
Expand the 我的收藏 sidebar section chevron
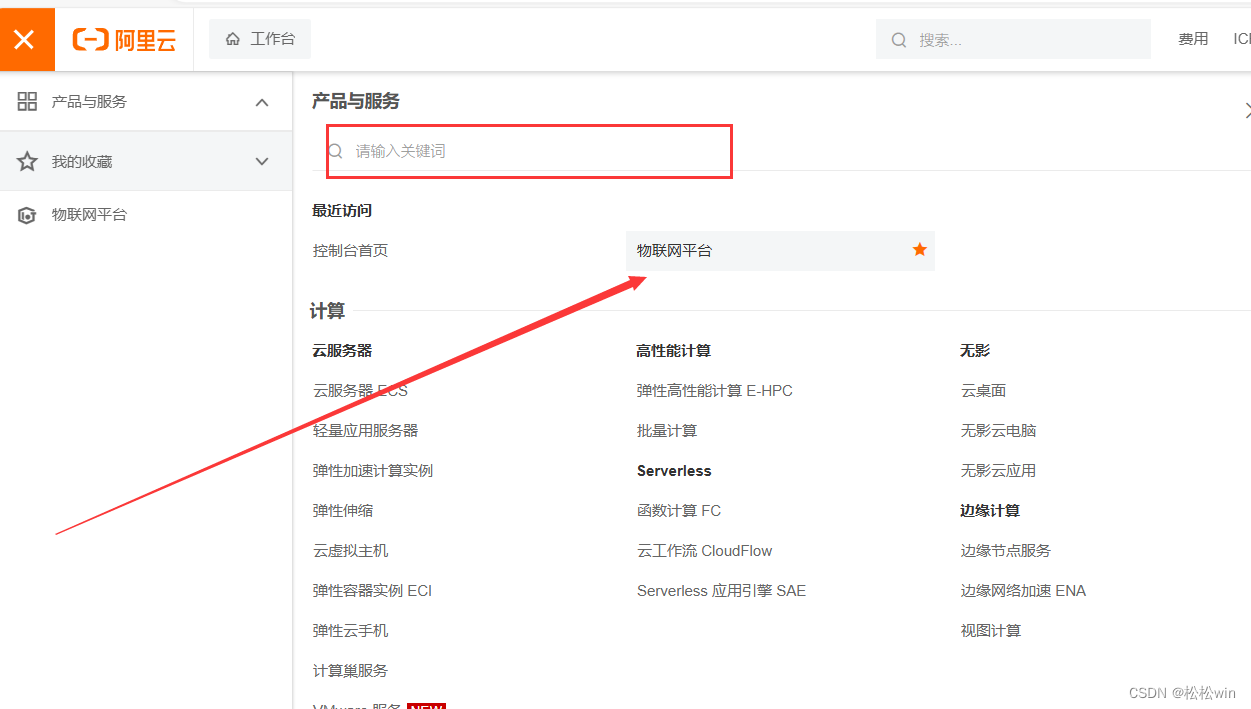coord(262,162)
